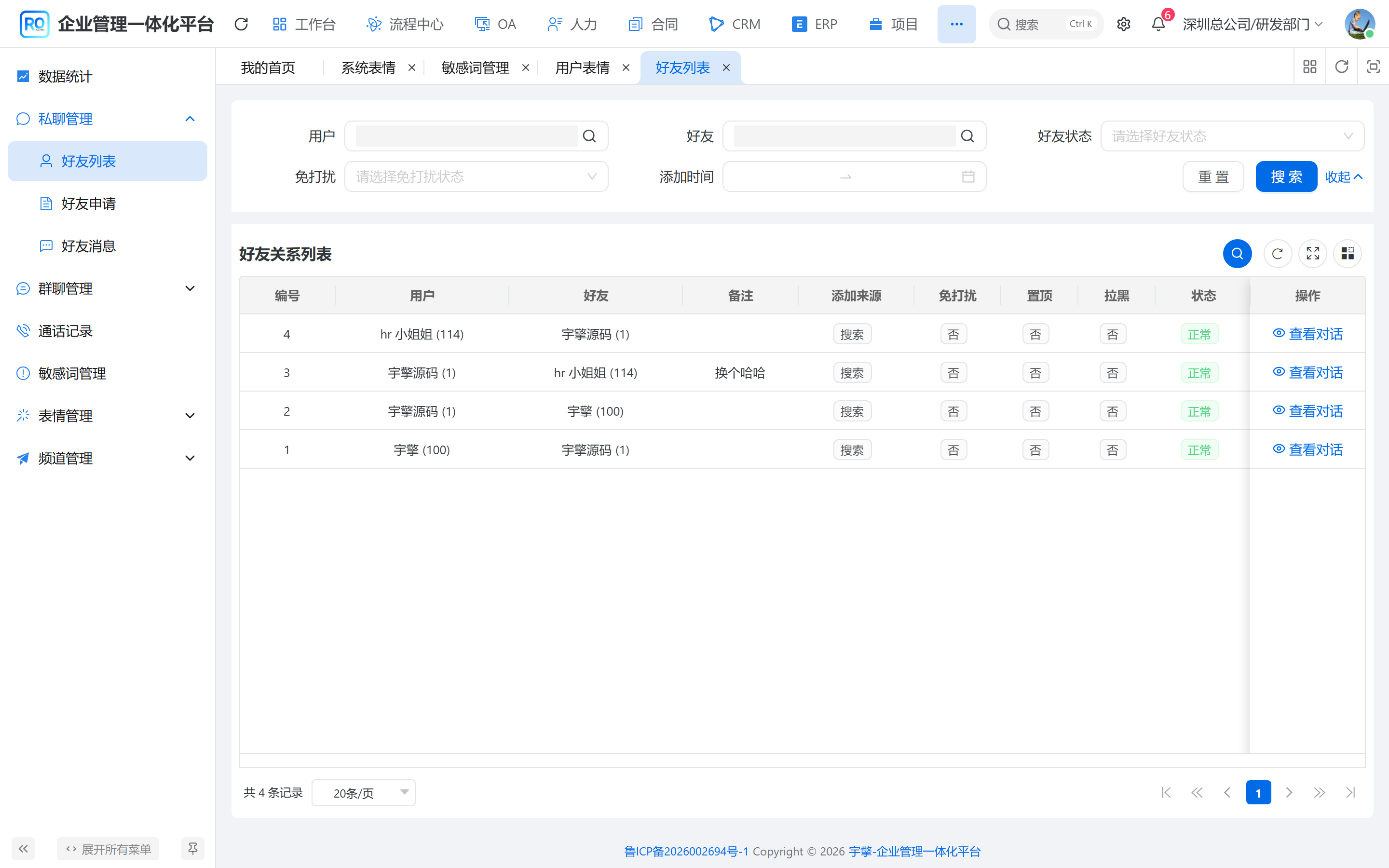Open the 流程中心 top menu

[405, 24]
